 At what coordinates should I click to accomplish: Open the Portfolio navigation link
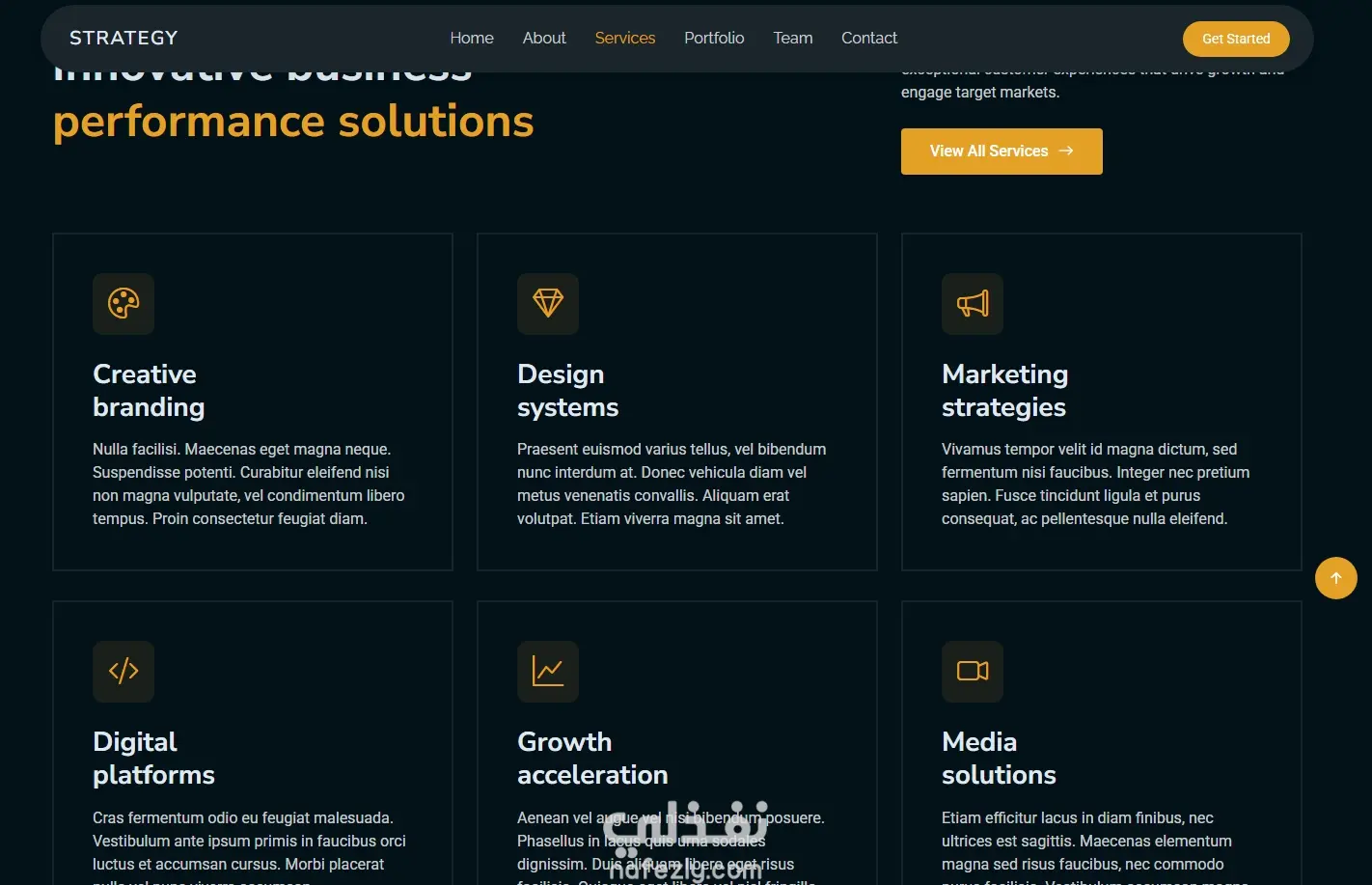714,38
